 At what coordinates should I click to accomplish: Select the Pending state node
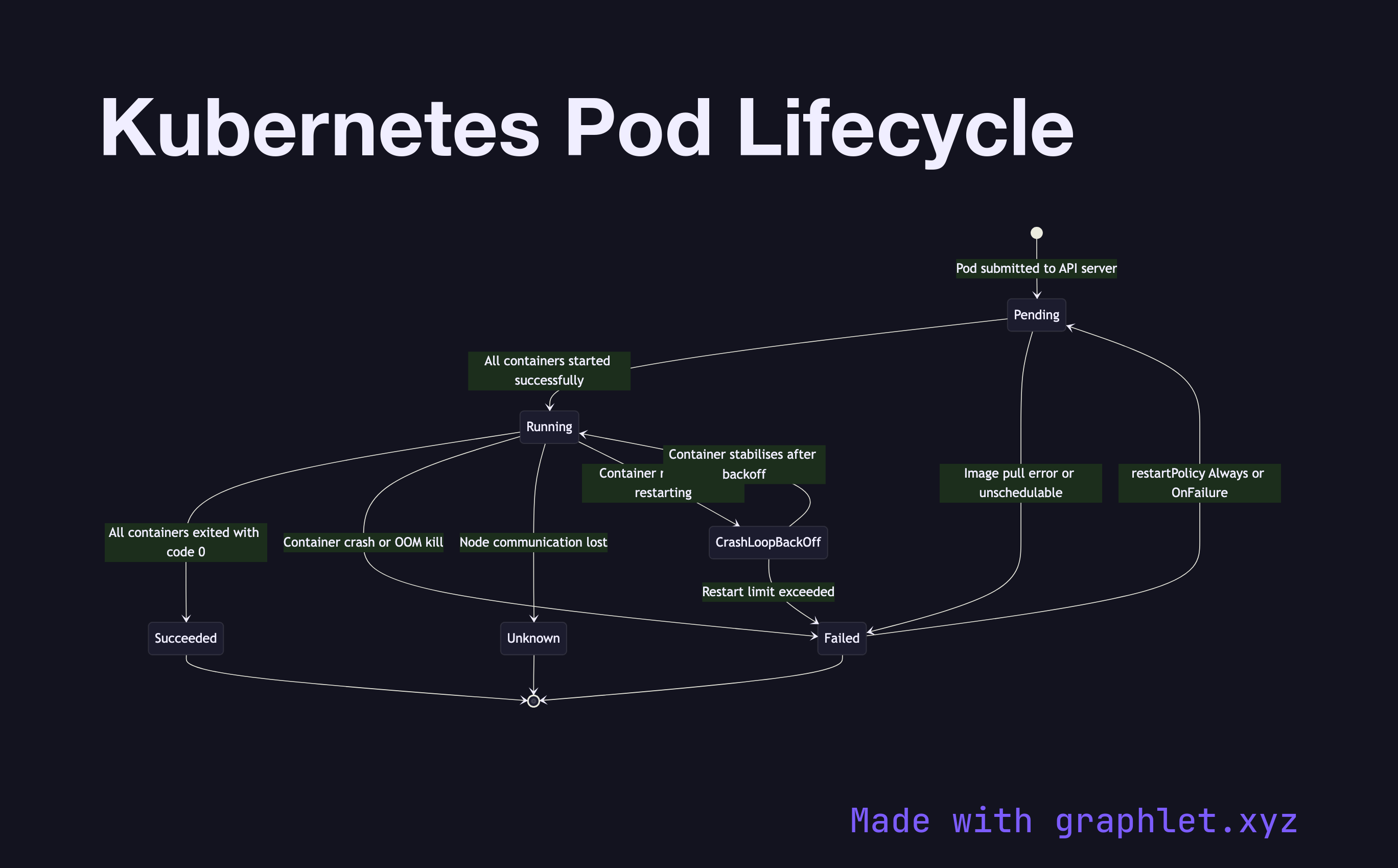[1036, 315]
